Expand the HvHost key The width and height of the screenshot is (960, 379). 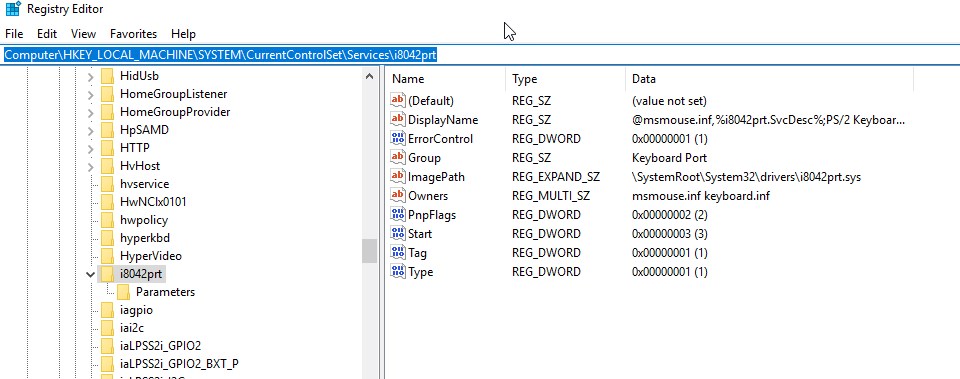[x=91, y=166]
